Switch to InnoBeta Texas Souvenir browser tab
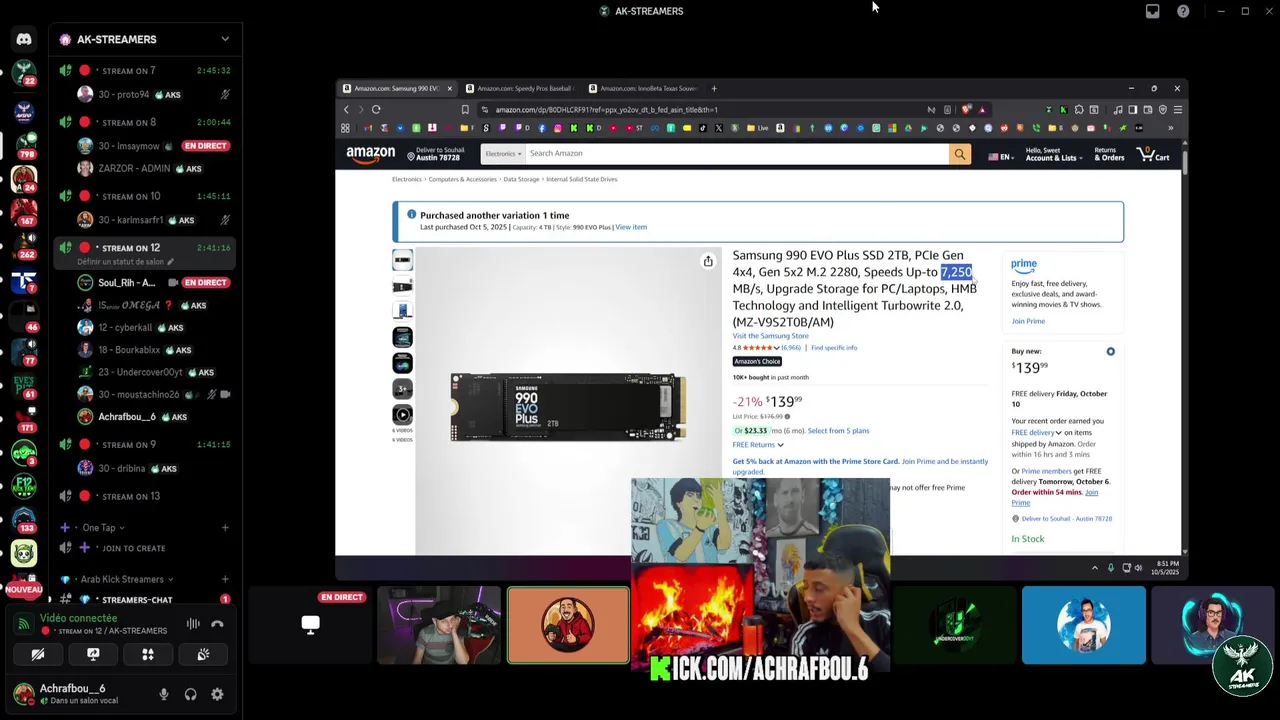Screen dimensions: 1280x720 coord(644,88)
